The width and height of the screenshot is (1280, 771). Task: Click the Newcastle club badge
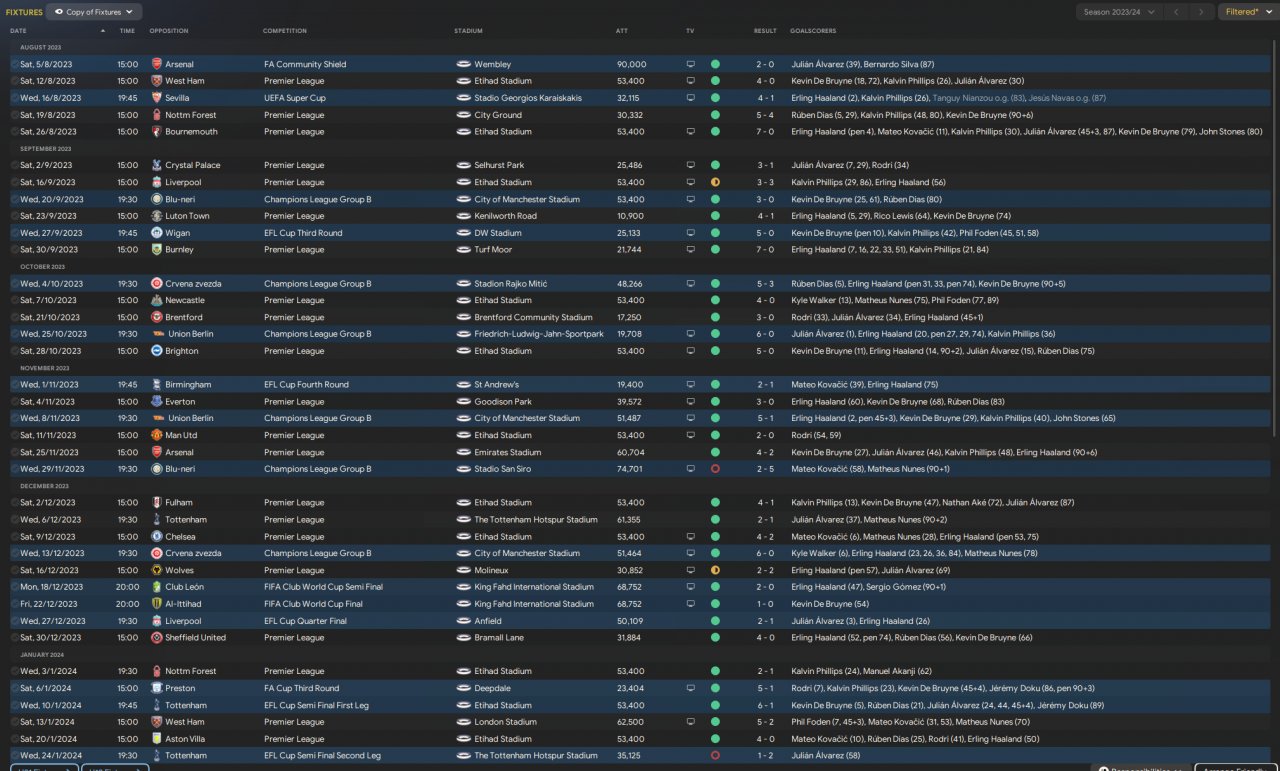pos(156,300)
